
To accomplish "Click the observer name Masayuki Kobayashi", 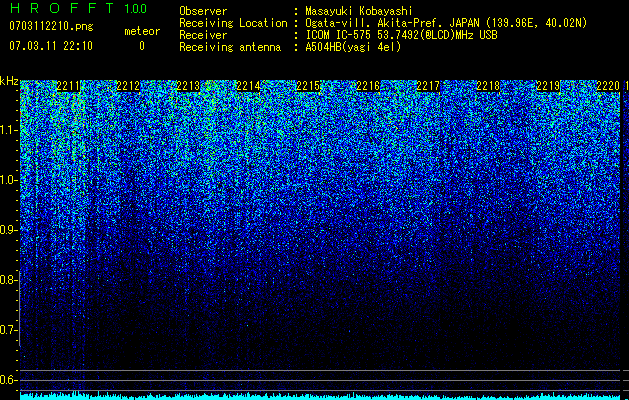I will 359,11.
